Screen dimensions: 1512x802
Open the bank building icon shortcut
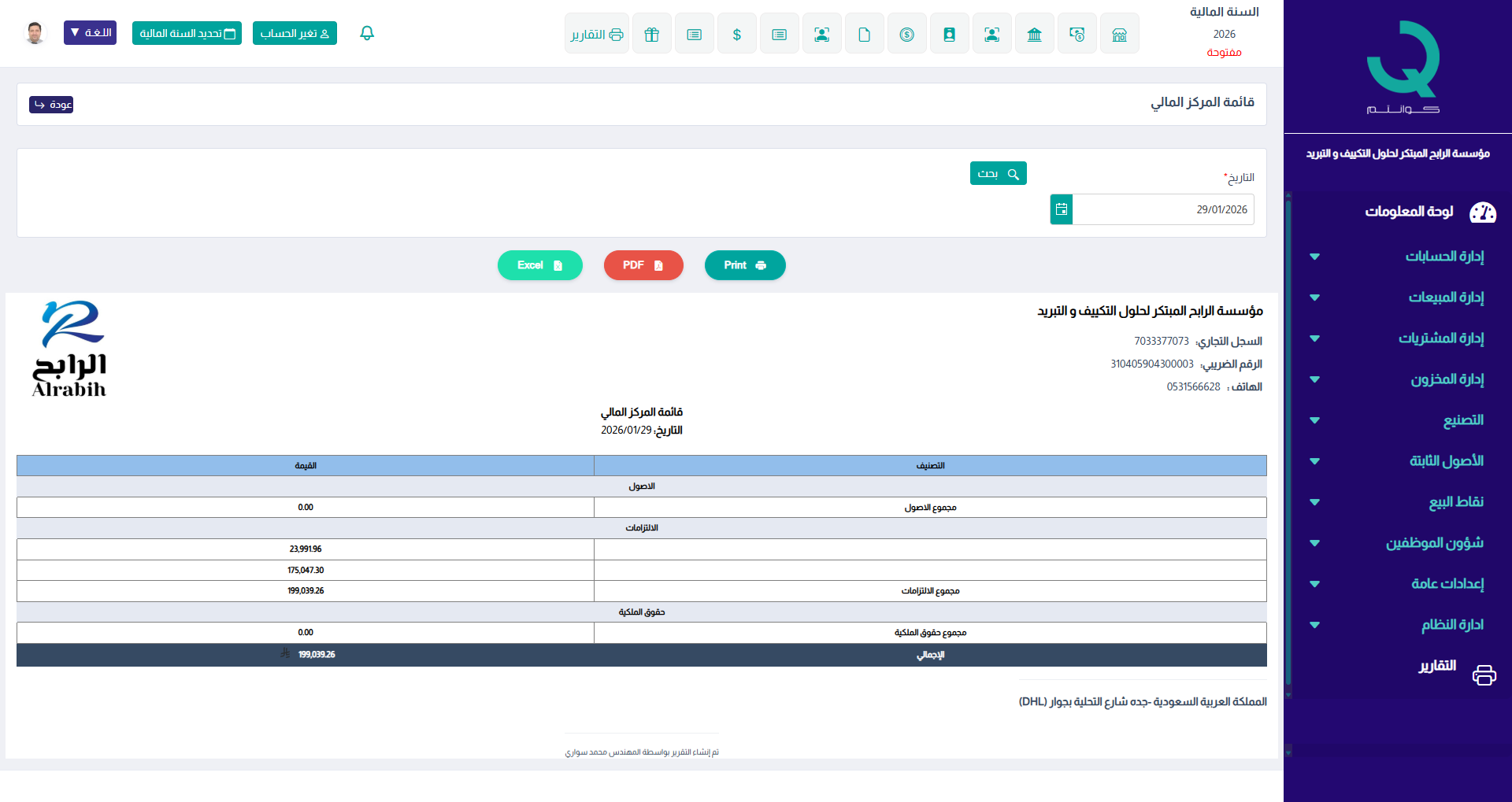(1034, 34)
